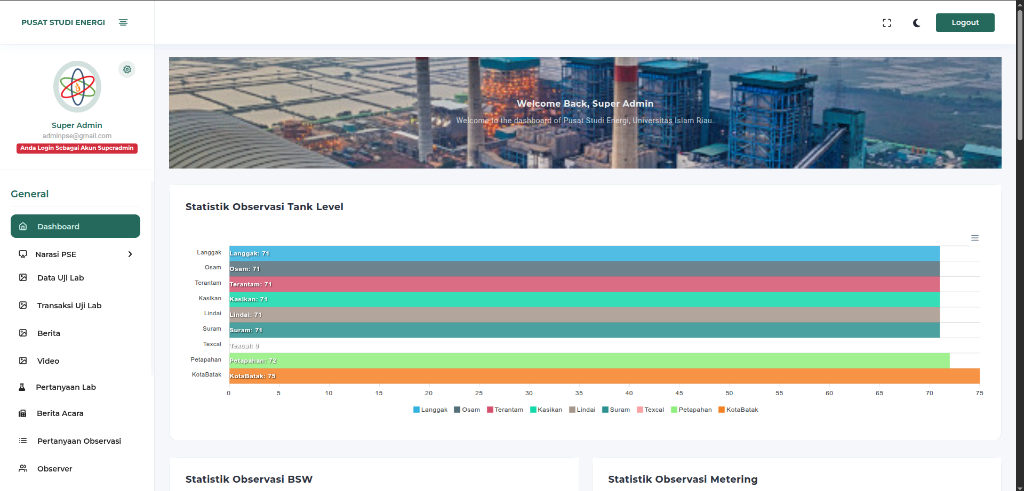Screen dimensions: 1024x491
Task: Click the orange KotaBatak bar
Action: (x=604, y=376)
